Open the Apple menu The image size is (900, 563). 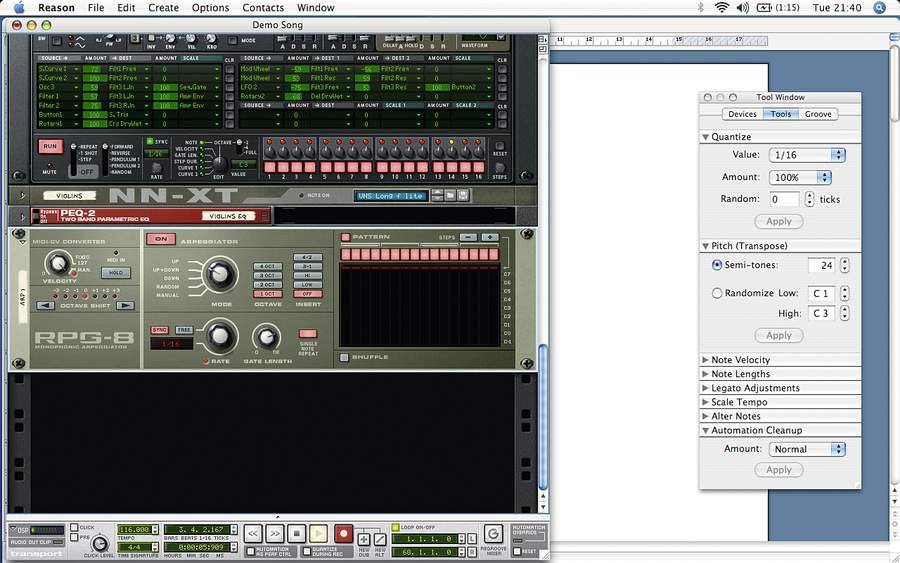coord(19,7)
